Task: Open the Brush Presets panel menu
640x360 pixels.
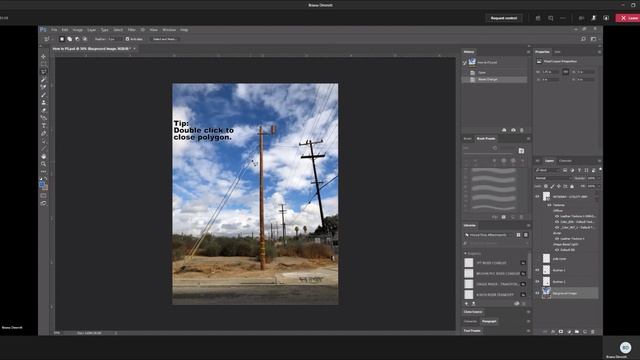Action: click(528, 139)
